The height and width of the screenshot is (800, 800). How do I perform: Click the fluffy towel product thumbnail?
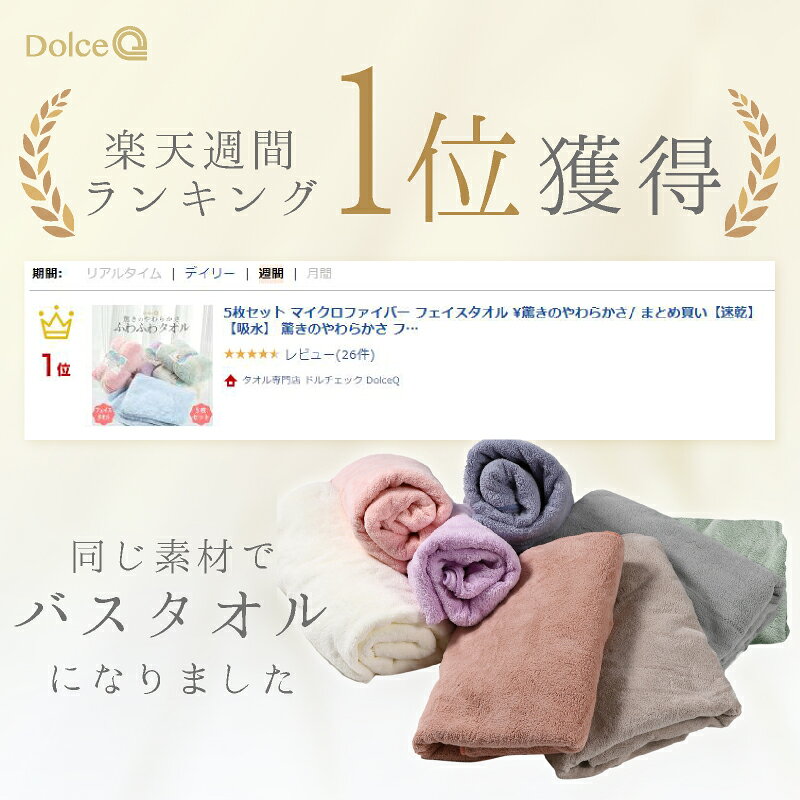tap(152, 365)
